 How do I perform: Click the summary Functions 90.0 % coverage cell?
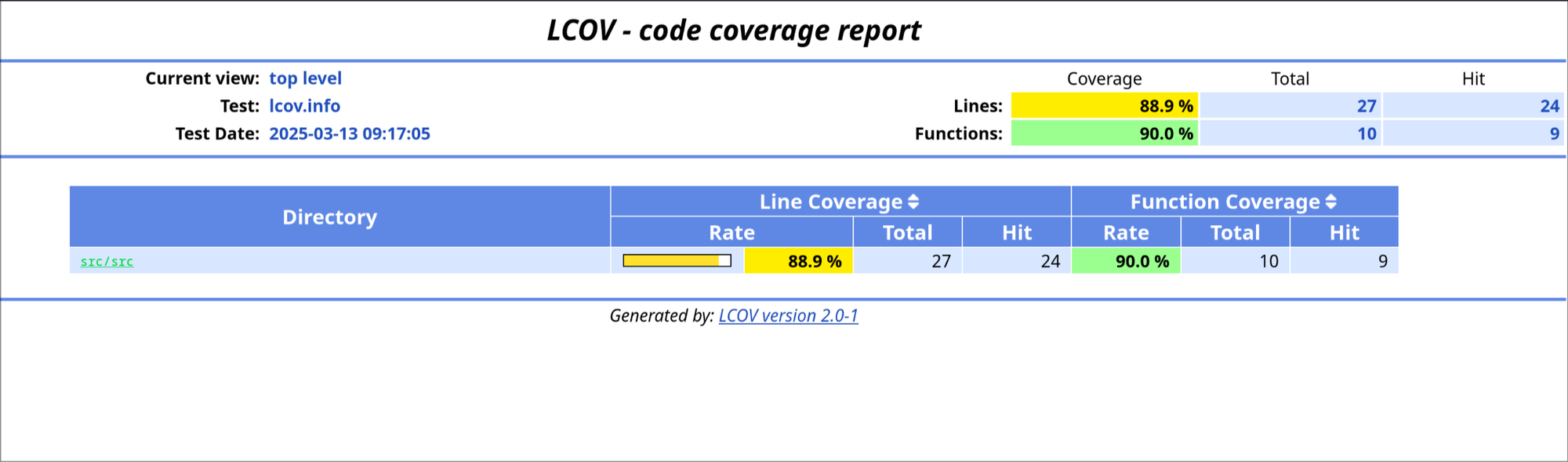(1104, 133)
